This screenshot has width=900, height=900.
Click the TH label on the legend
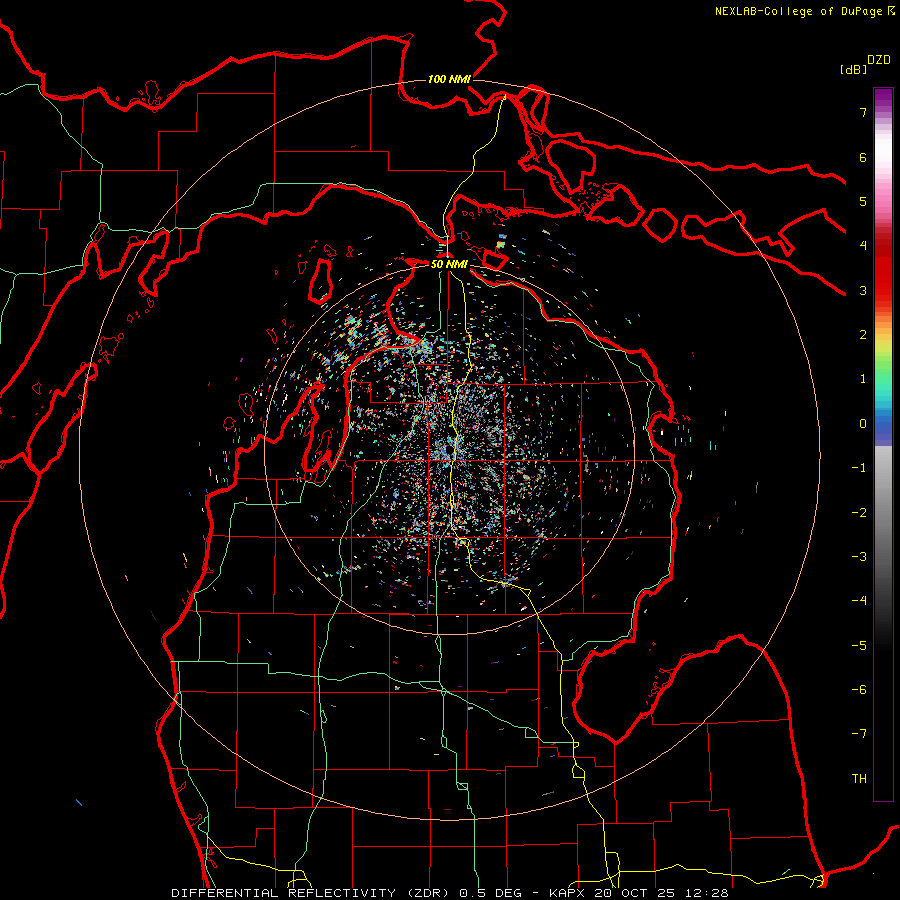(x=859, y=778)
